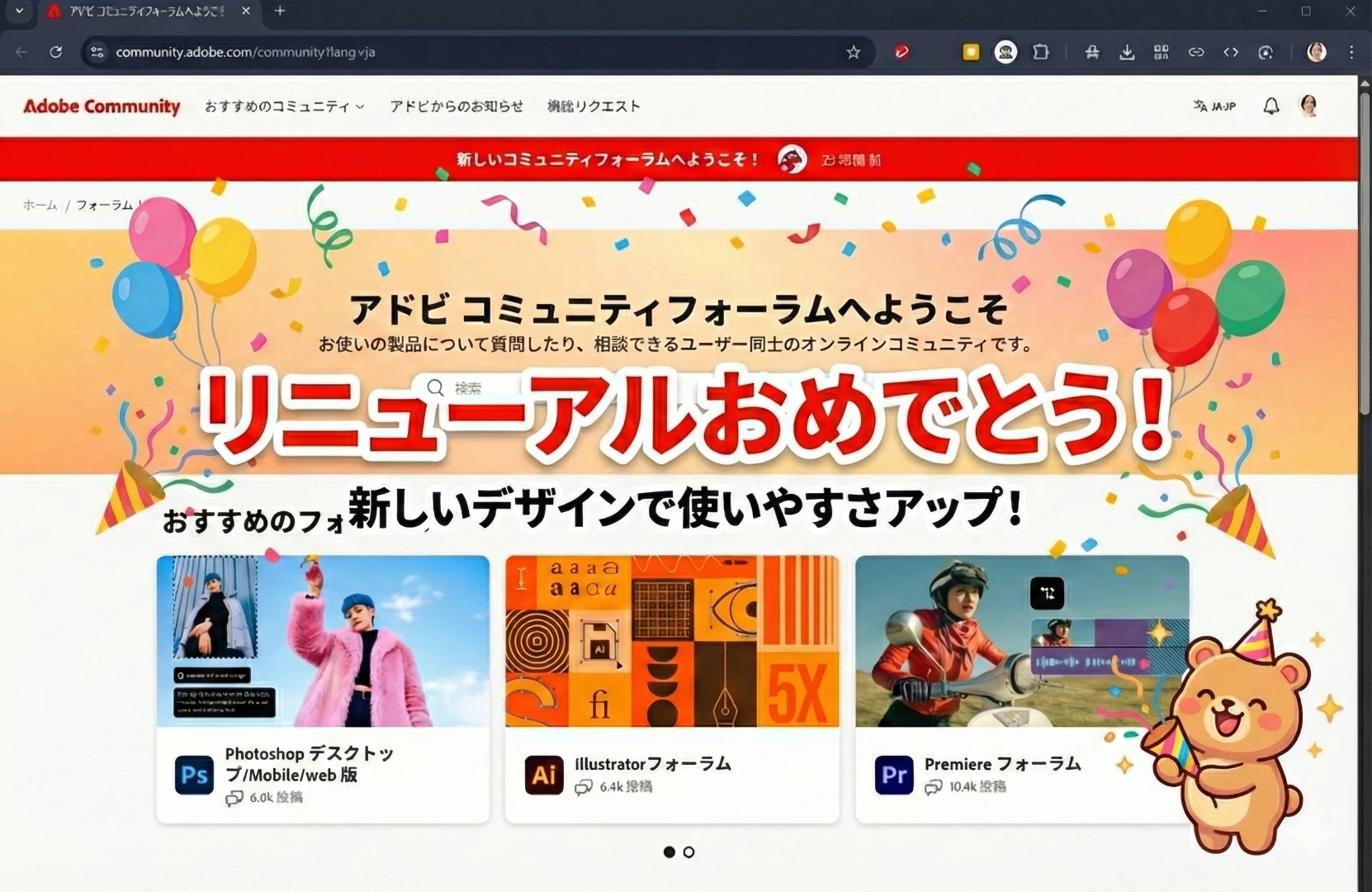Viewport: 1372px width, 892px height.
Task: Click the アドビ コミュニティフォーラムへようこそ heading
Action: click(x=679, y=310)
